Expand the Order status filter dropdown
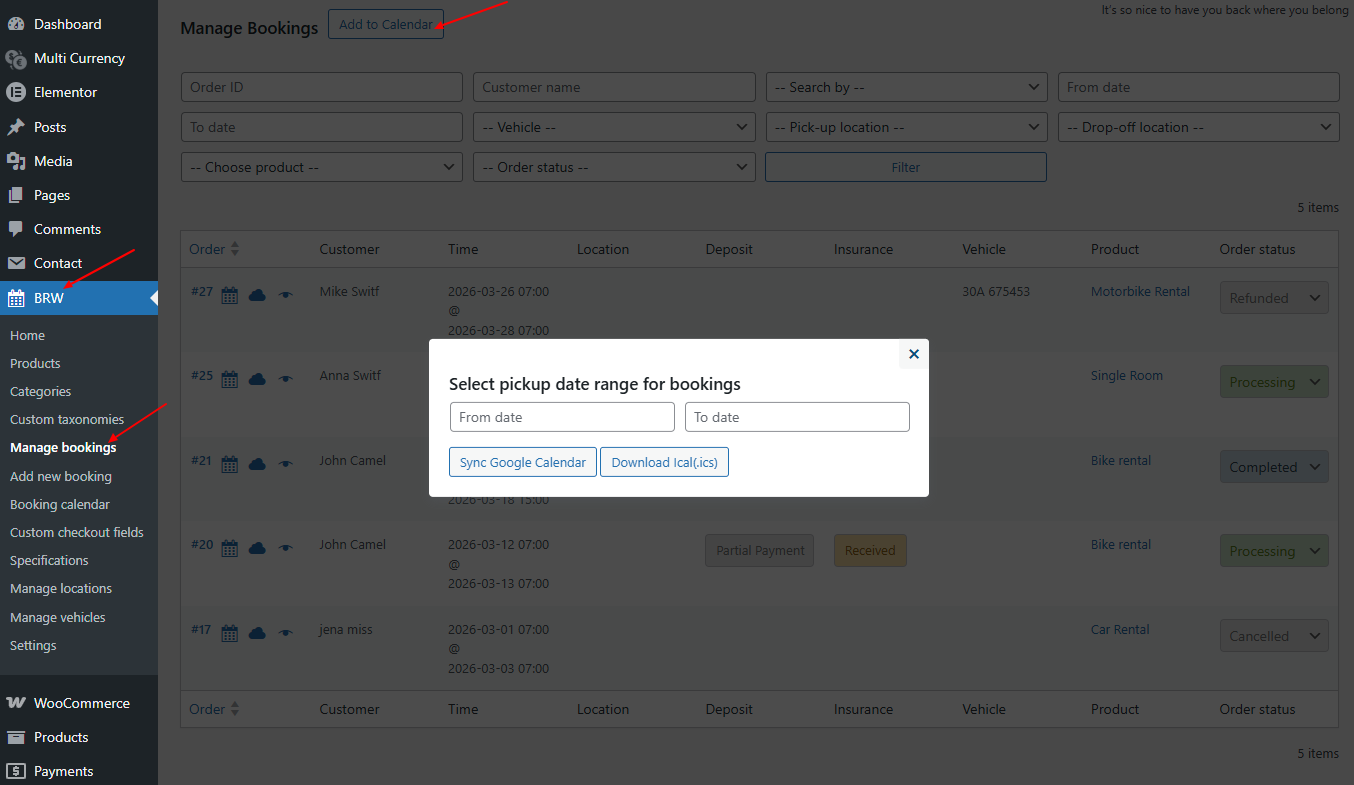 click(614, 167)
